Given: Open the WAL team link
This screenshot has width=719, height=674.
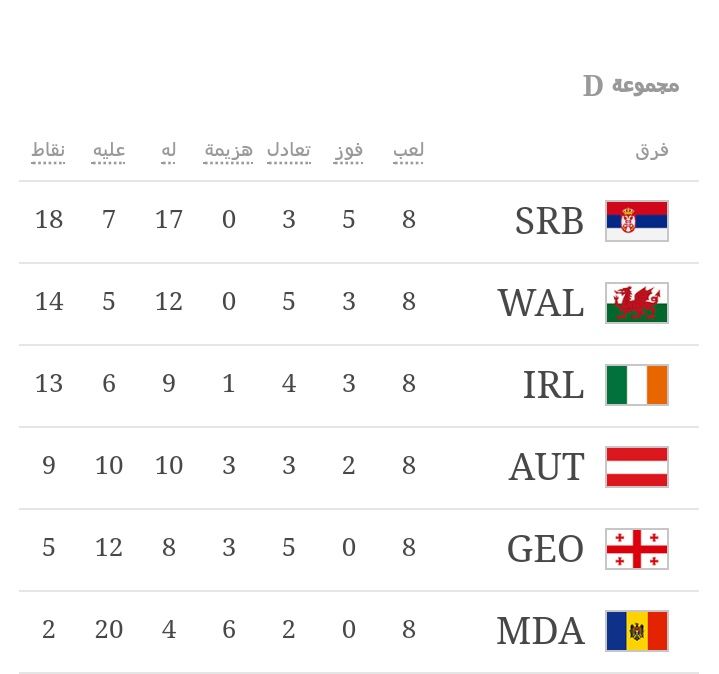Looking at the screenshot, I should click(x=541, y=303).
